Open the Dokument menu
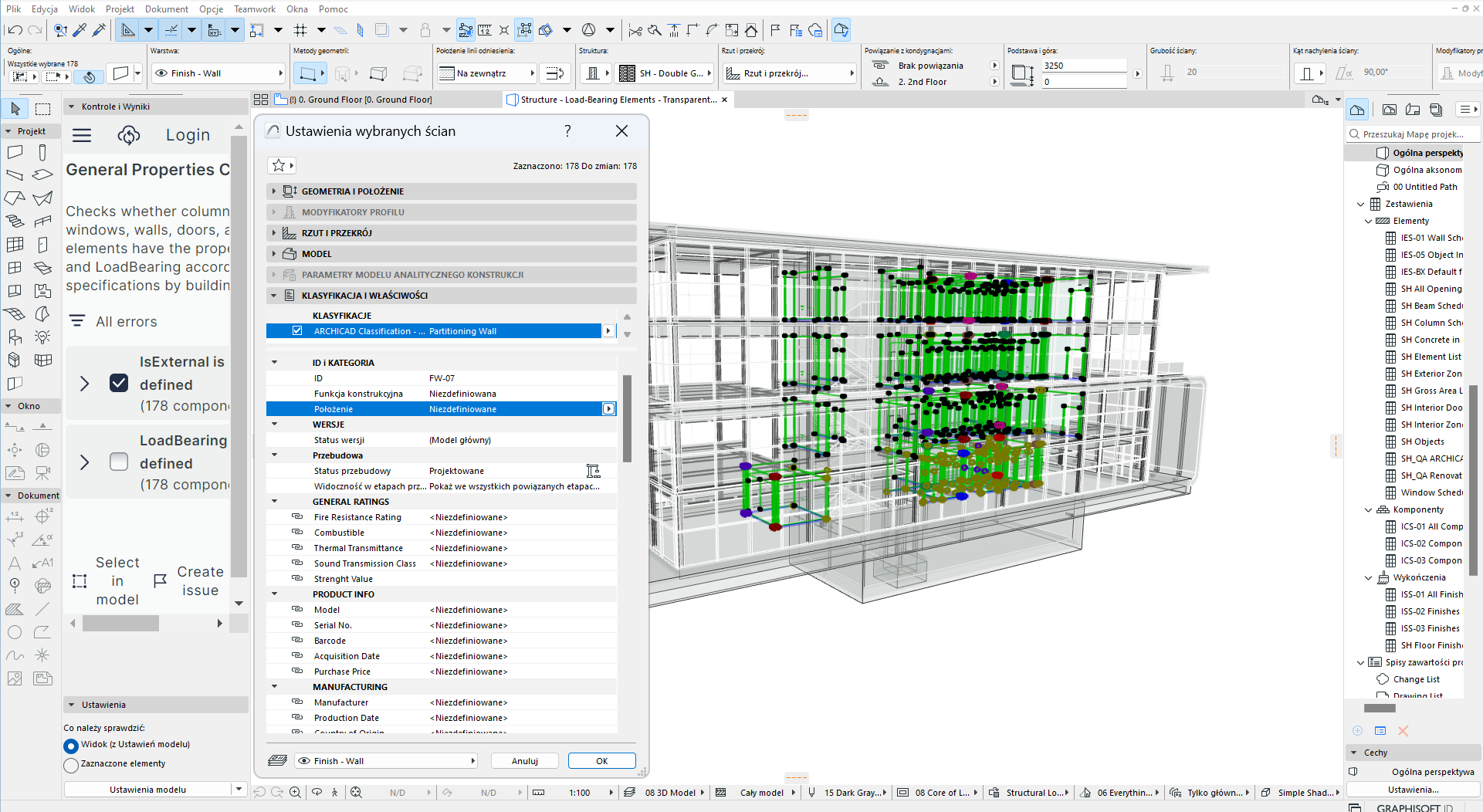Viewport: 1483px width, 812px height. (x=167, y=9)
